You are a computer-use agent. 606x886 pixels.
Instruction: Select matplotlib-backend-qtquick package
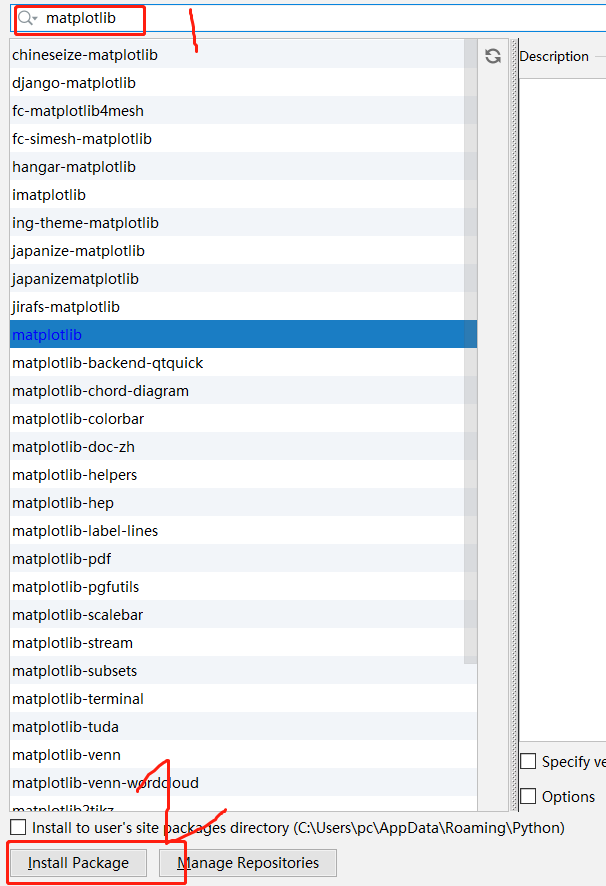tap(243, 363)
